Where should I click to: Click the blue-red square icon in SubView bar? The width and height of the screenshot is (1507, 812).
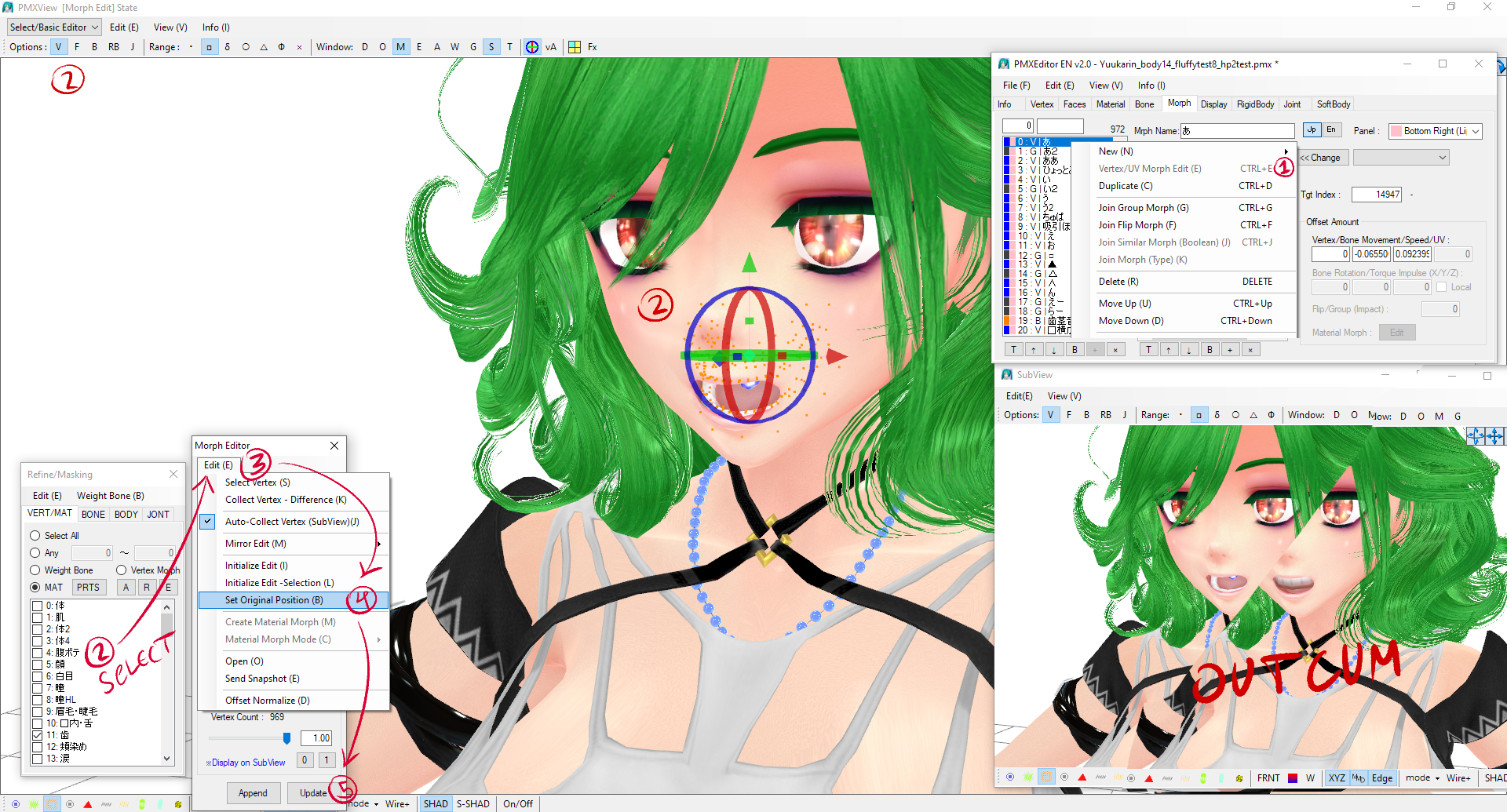point(1293,778)
